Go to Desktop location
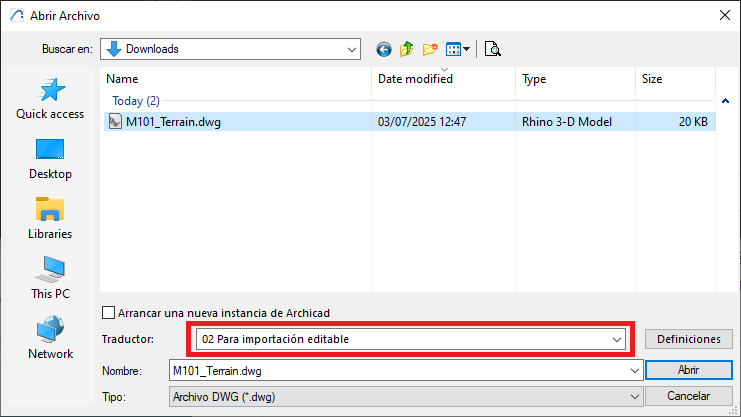Screen dimensions: 741x417 coord(50,160)
